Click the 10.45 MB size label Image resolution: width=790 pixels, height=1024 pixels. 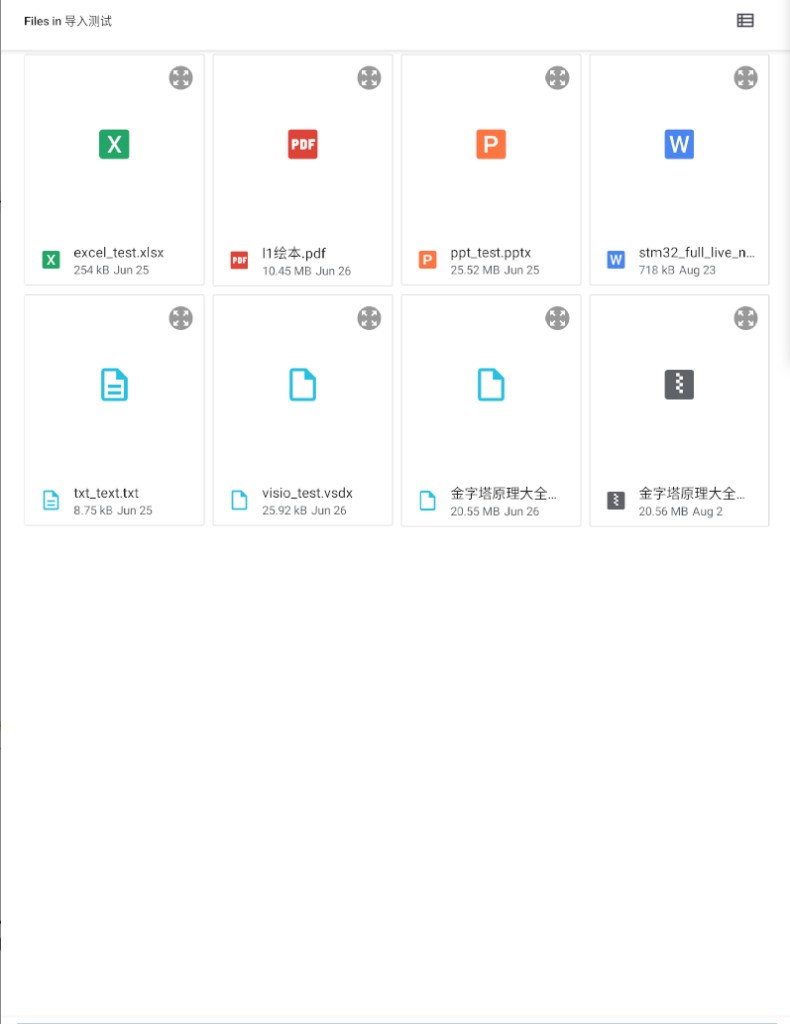pos(287,270)
